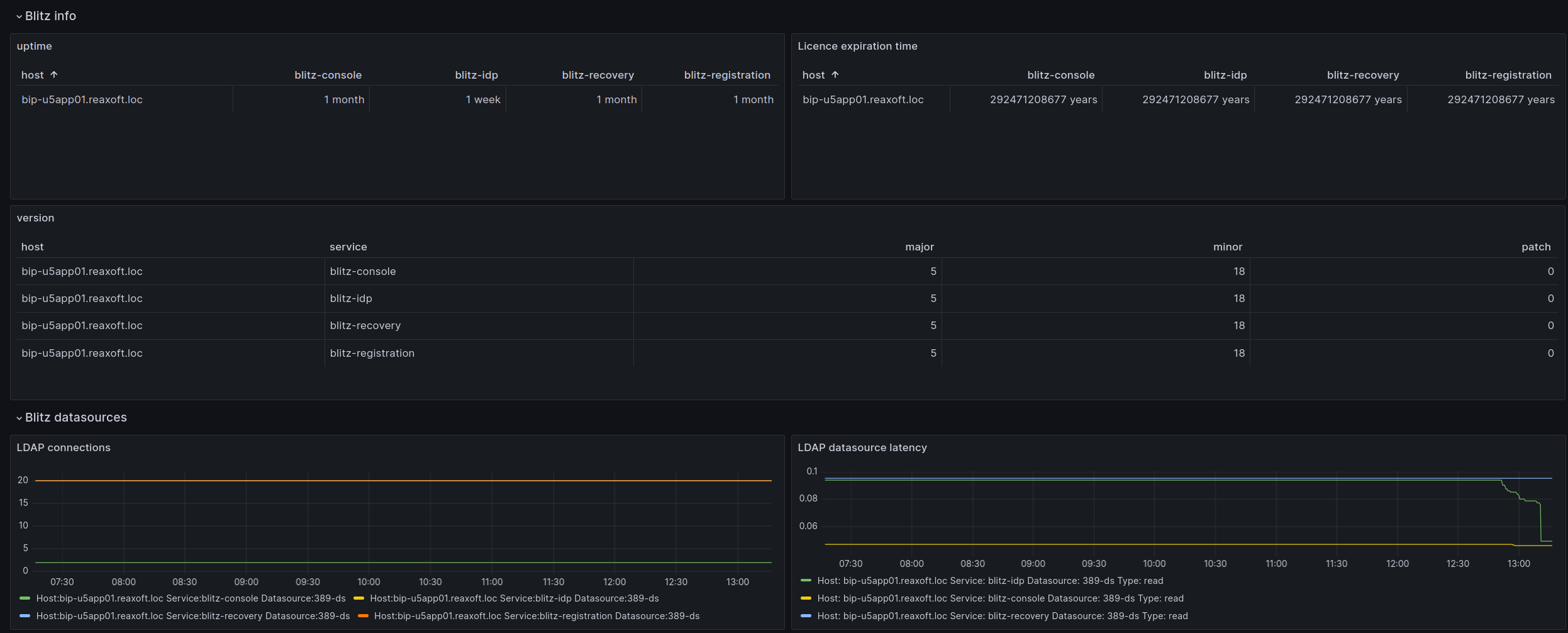Click the blue legend marker for blitz-recovery connections
Screen dimensions: 1568x633
pos(25,616)
